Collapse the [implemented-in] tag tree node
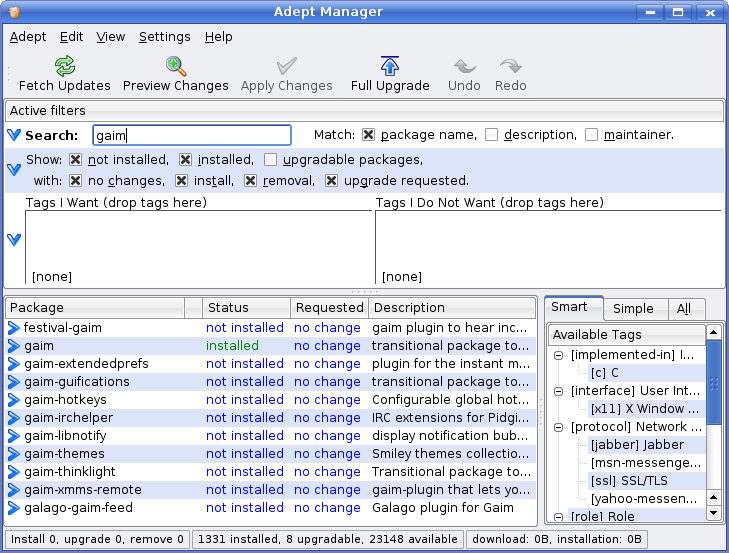The height and width of the screenshot is (553, 729). coord(558,355)
